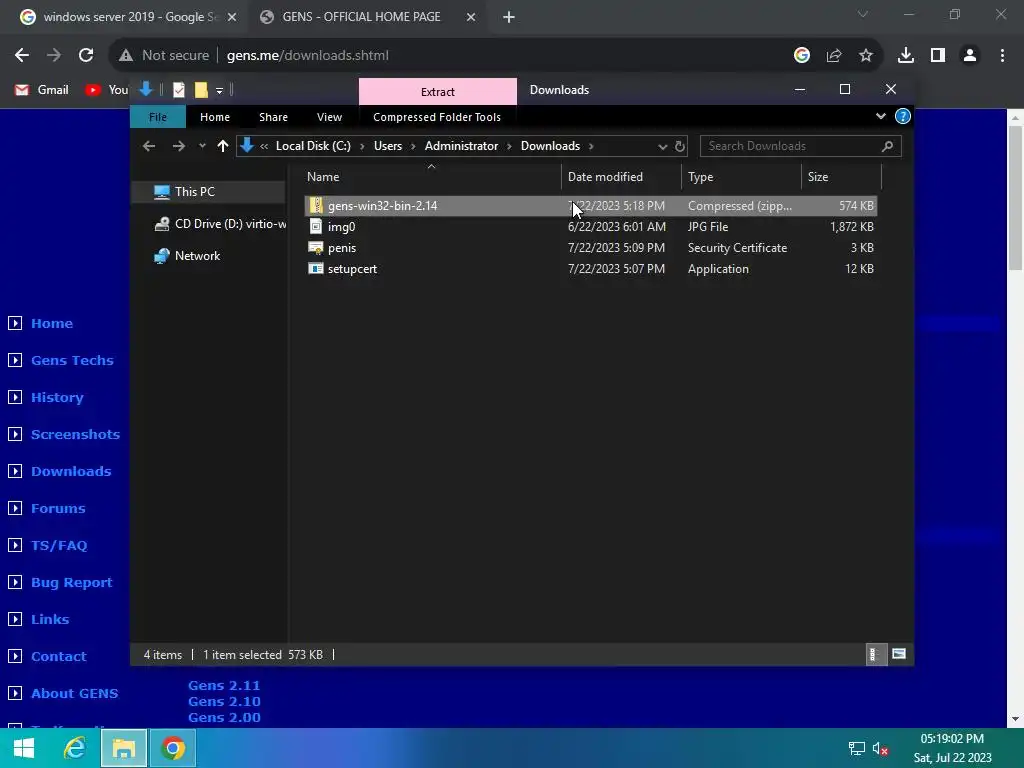The height and width of the screenshot is (768, 1024).
Task: Share this page via Chrome share icon
Action: (834, 56)
